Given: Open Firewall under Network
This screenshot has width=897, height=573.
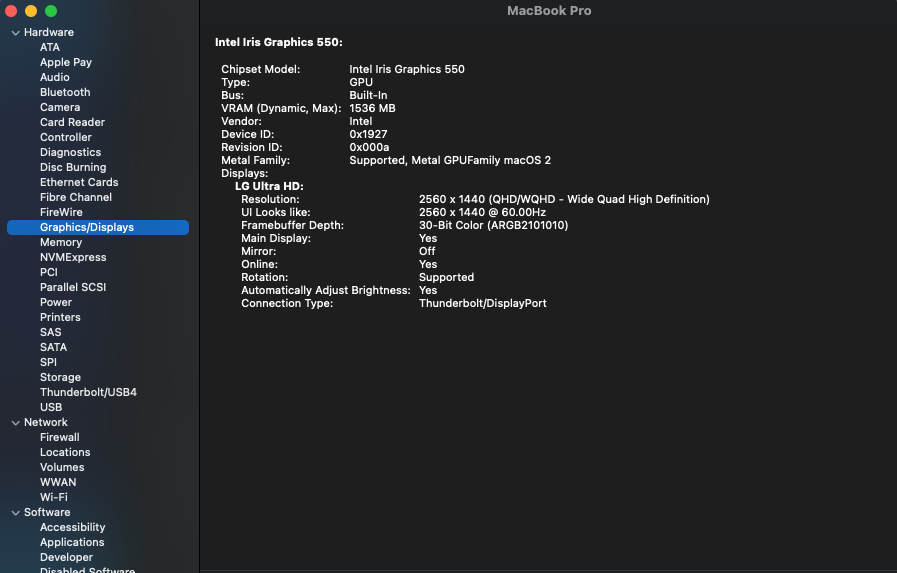Looking at the screenshot, I should tap(59, 437).
